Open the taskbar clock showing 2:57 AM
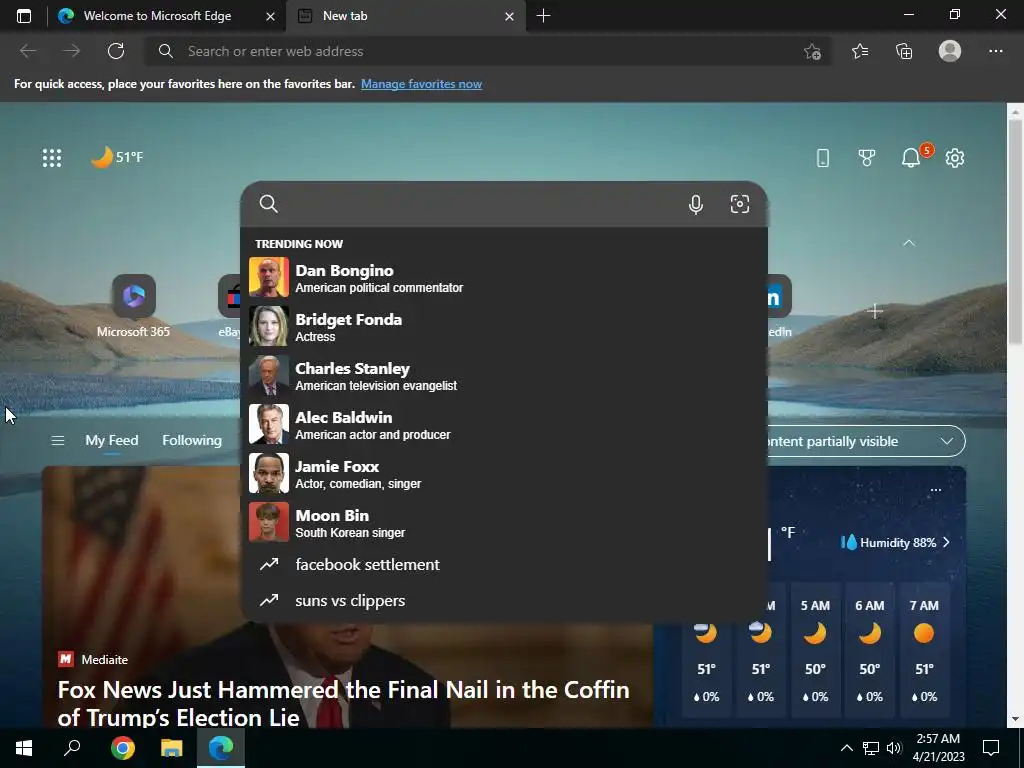The width and height of the screenshot is (1024, 768). (x=938, y=748)
